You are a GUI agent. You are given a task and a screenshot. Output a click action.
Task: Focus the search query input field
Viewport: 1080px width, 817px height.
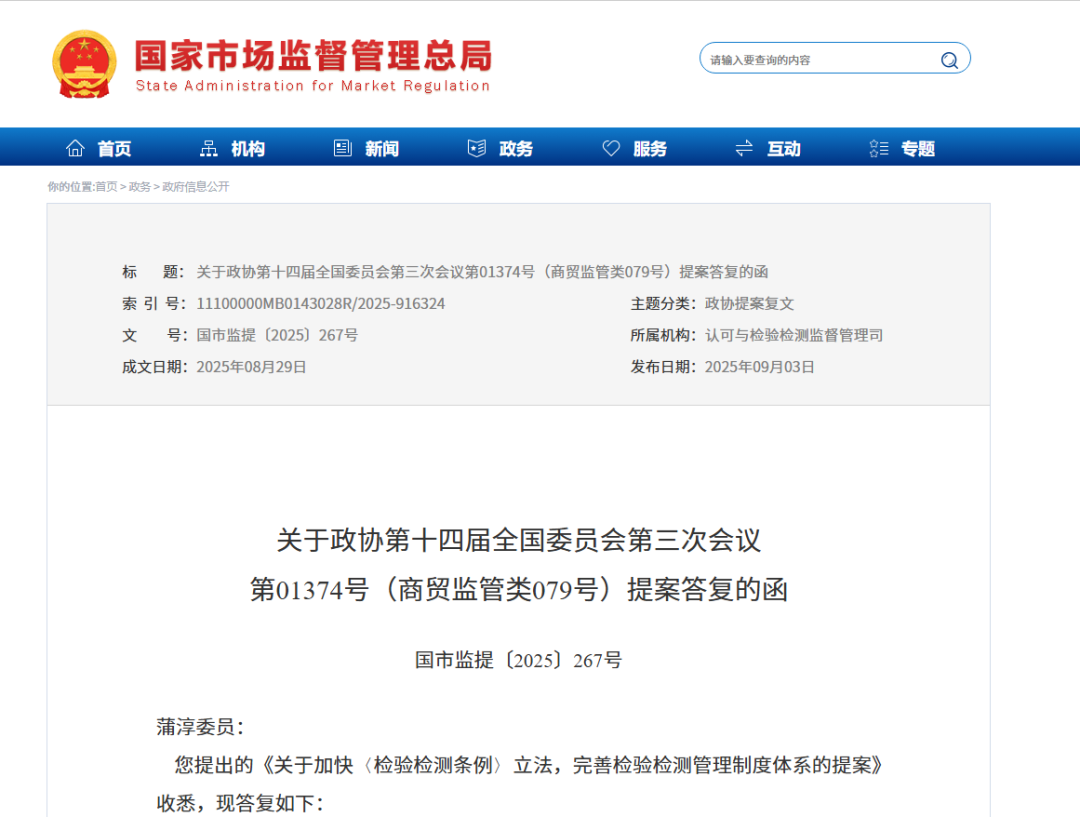[820, 60]
